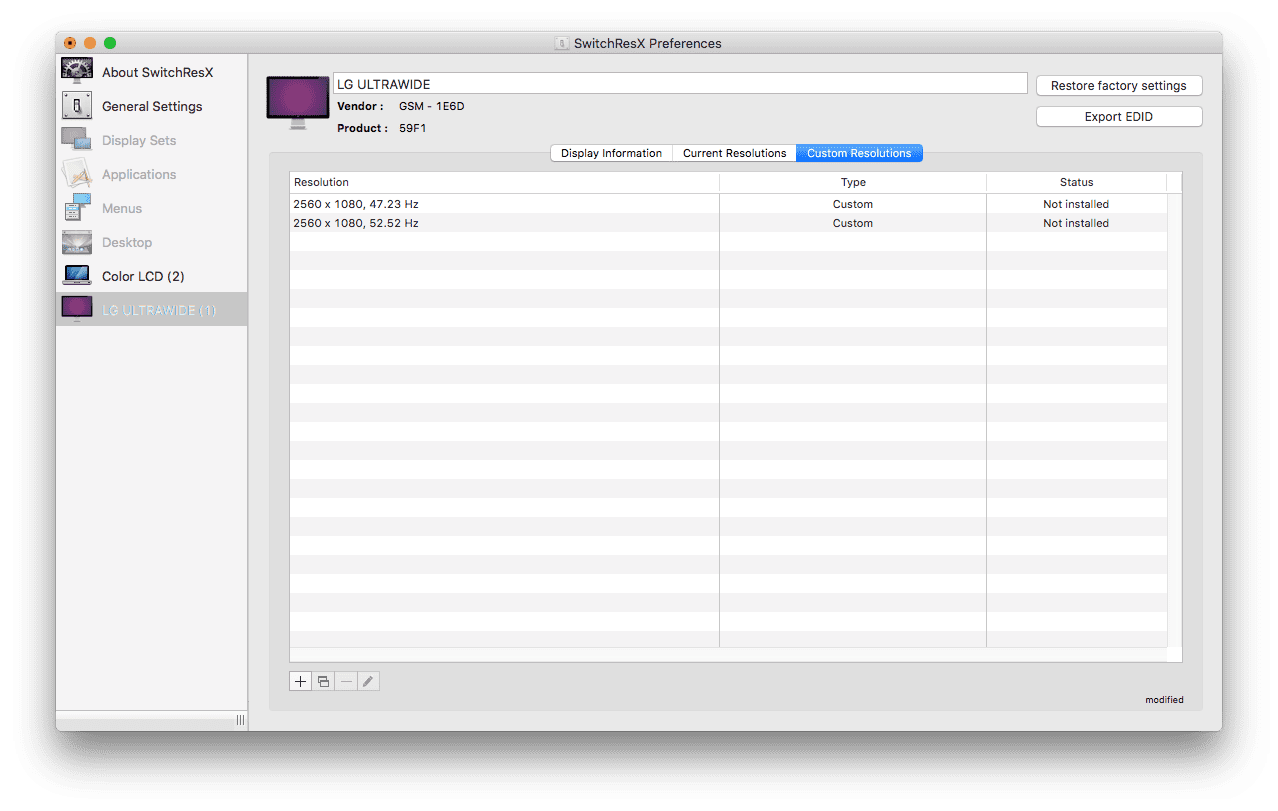The image size is (1278, 811).
Task: Select the General Settings sidebar icon
Action: (x=77, y=106)
